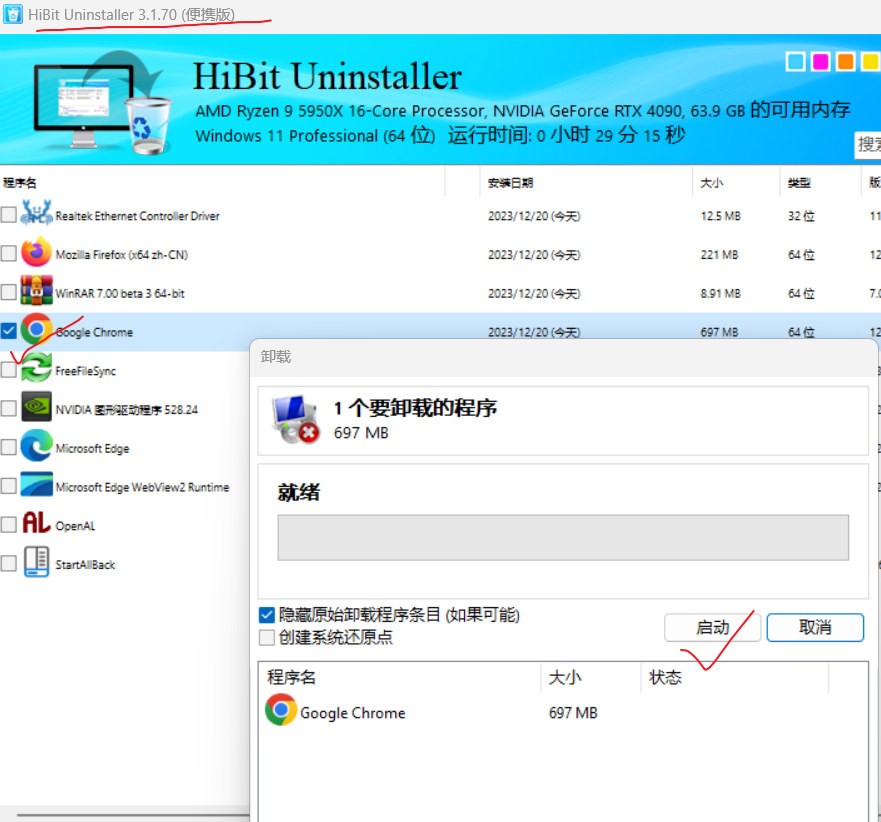Select the Mozilla Firefox (x64 zh-CN) row name
This screenshot has width=881, height=822.
pyautogui.click(x=122, y=255)
